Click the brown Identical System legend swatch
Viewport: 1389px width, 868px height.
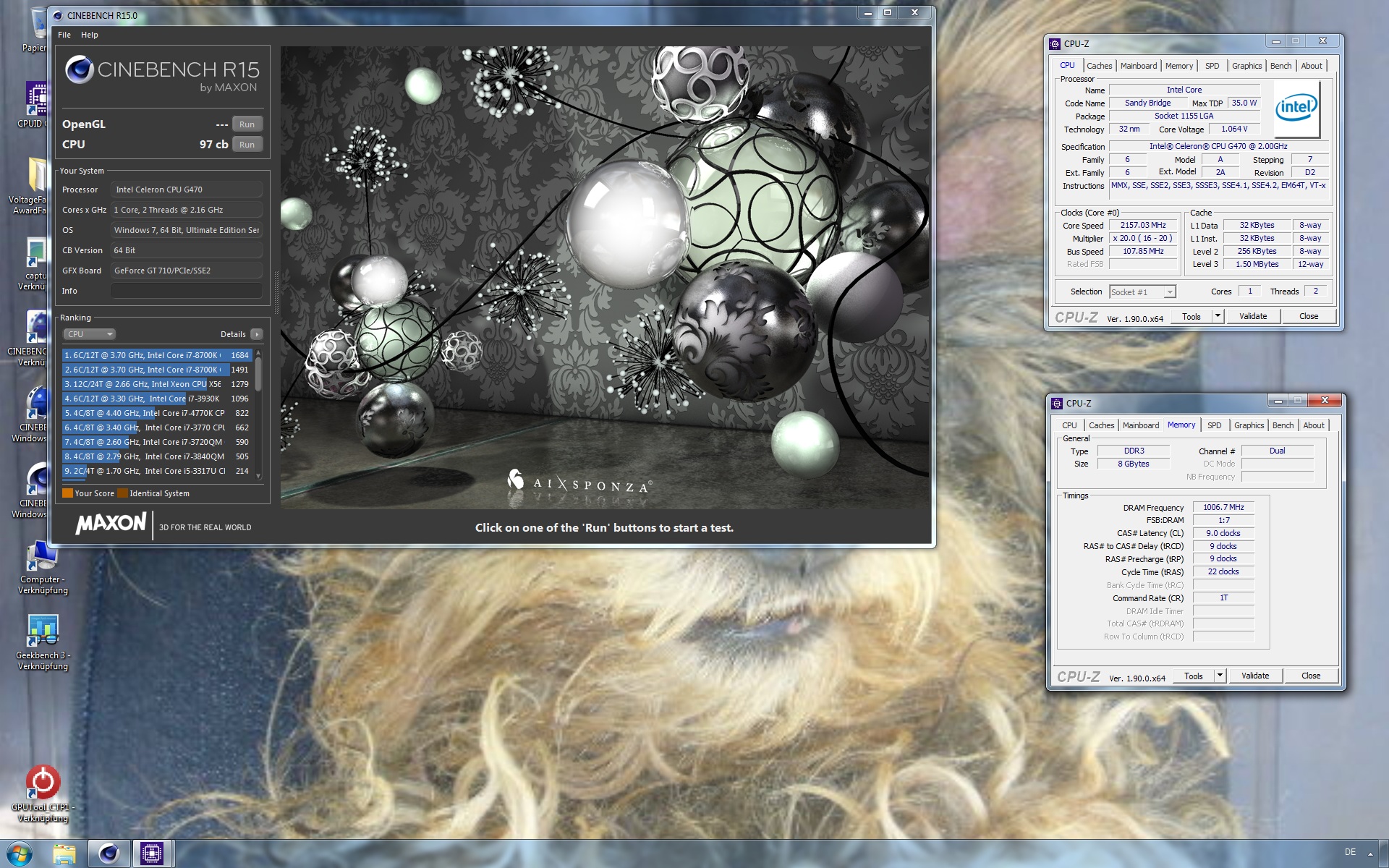tap(122, 493)
